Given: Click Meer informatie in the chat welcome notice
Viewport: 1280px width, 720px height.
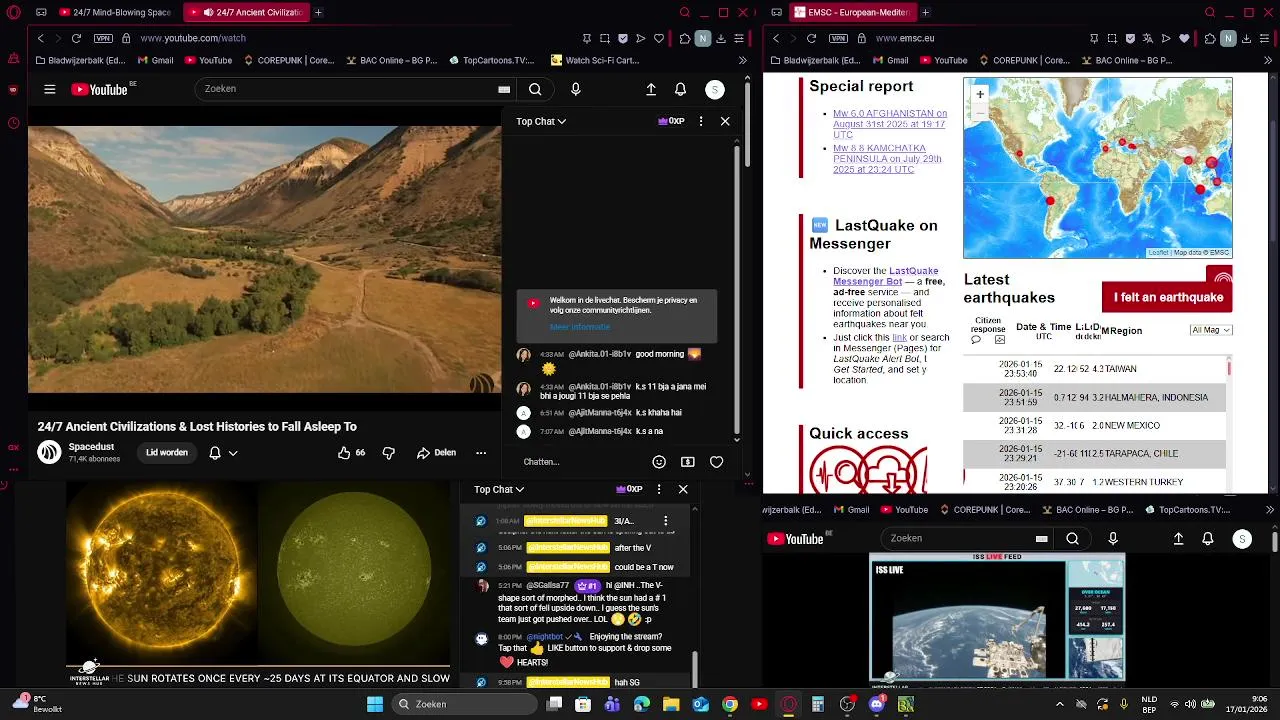Looking at the screenshot, I should point(579,327).
